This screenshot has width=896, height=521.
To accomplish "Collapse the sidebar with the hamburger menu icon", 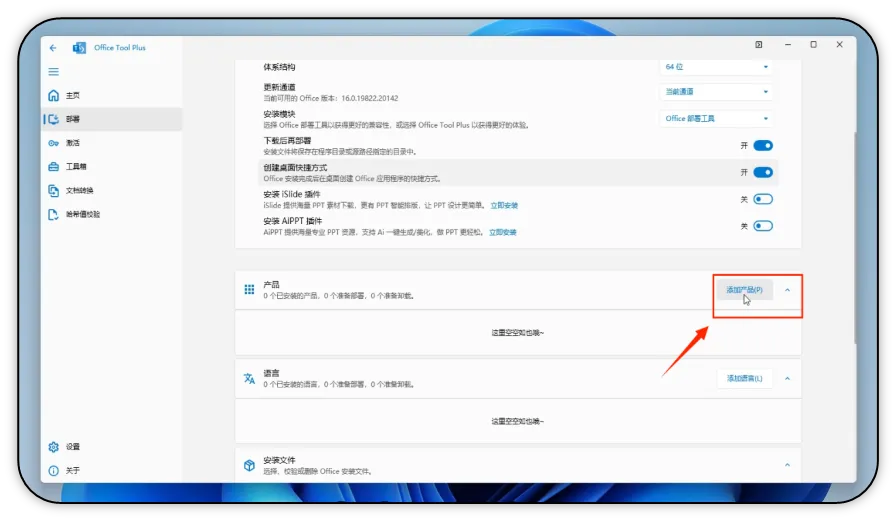I will pyautogui.click(x=54, y=72).
